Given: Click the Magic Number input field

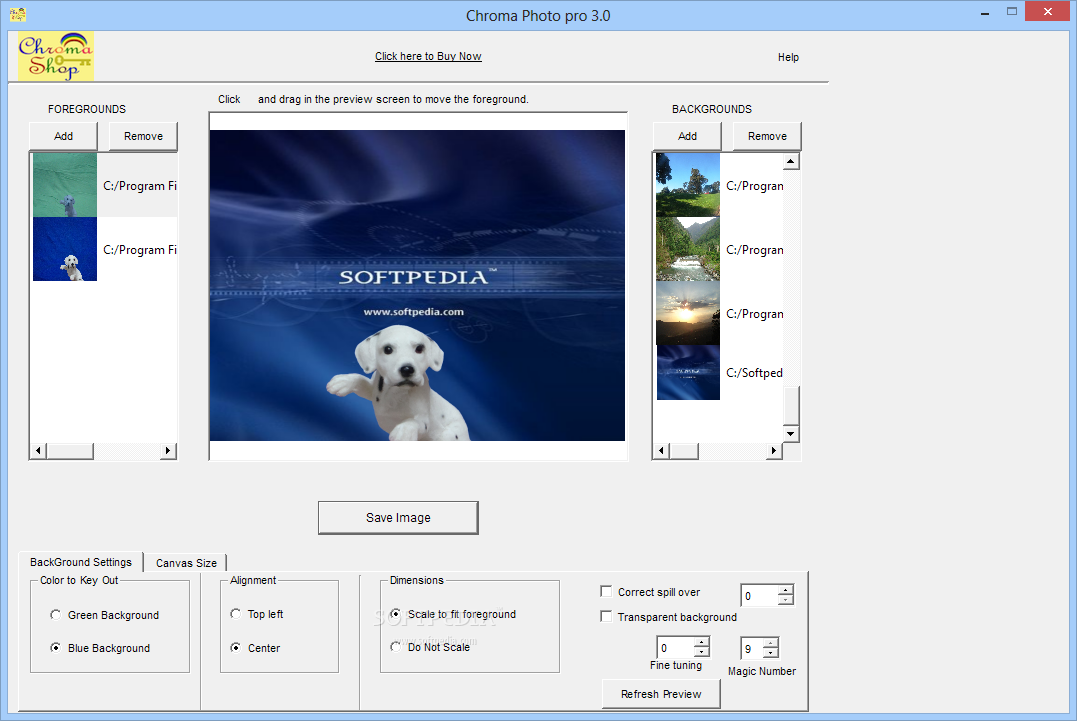Looking at the screenshot, I should point(752,648).
